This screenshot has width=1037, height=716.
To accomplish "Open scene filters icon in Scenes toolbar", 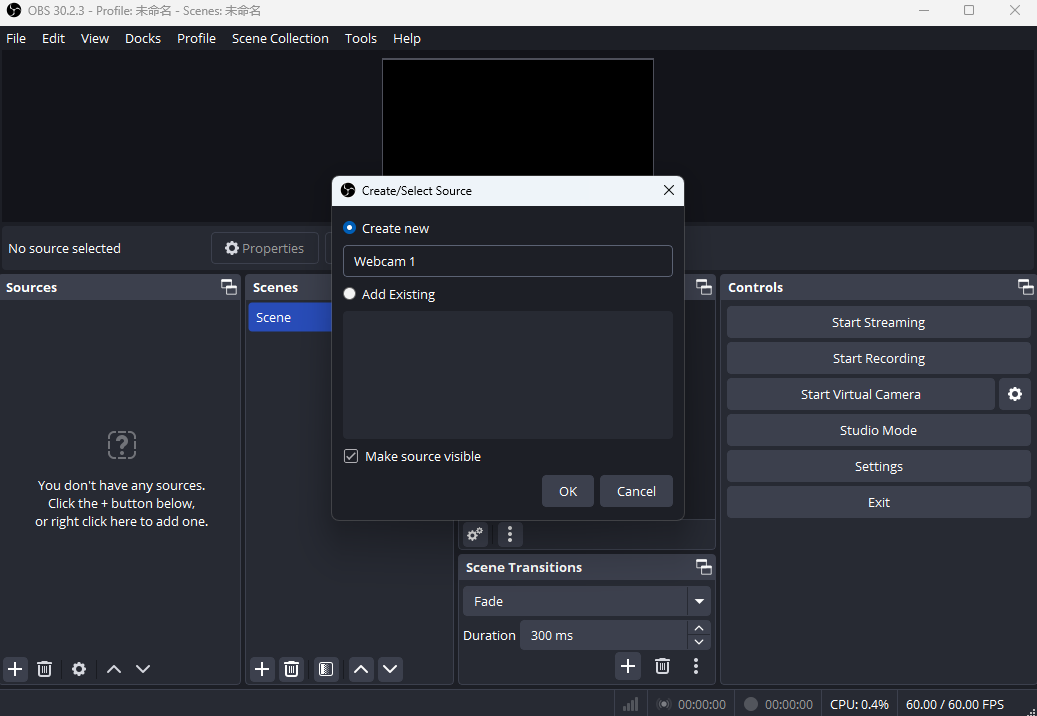I will coord(326,669).
